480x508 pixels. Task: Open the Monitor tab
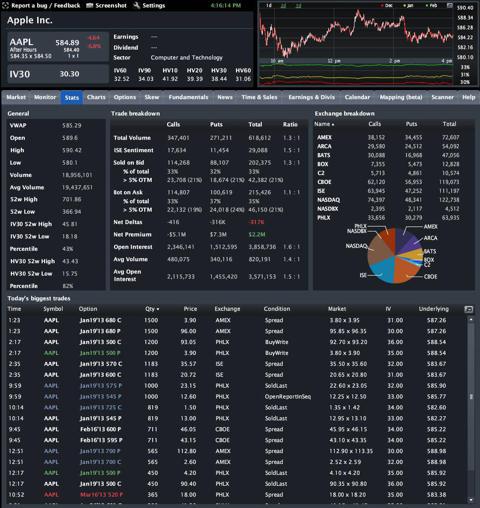[x=45, y=97]
